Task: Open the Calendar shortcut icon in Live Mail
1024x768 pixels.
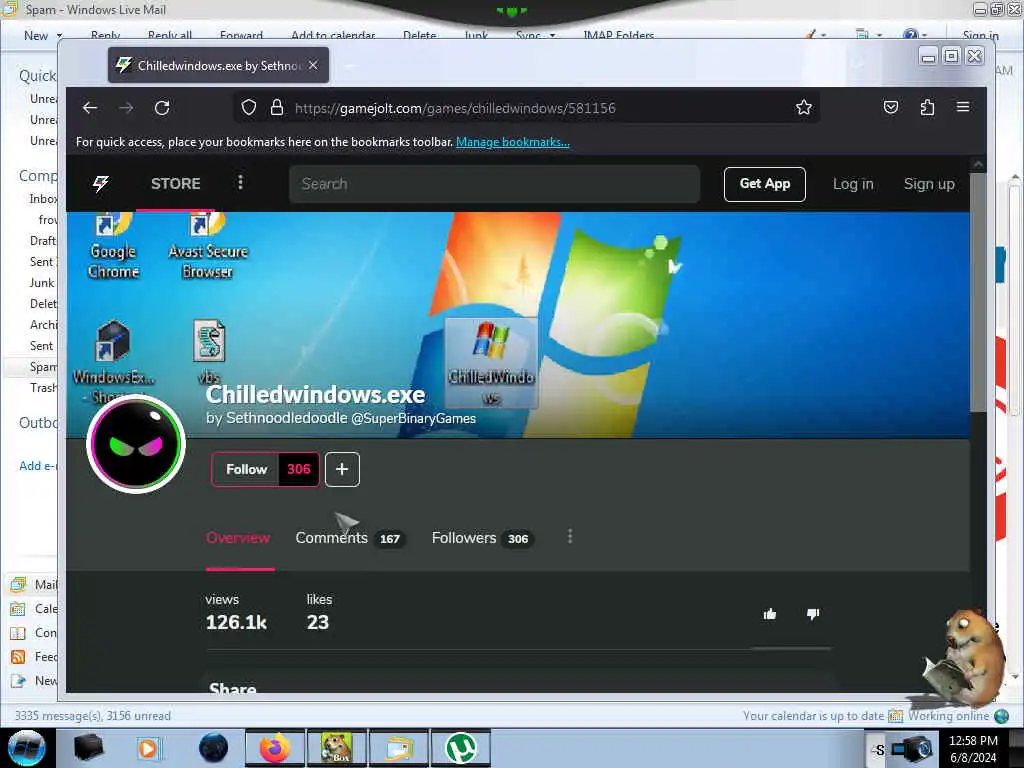Action: click(x=18, y=609)
